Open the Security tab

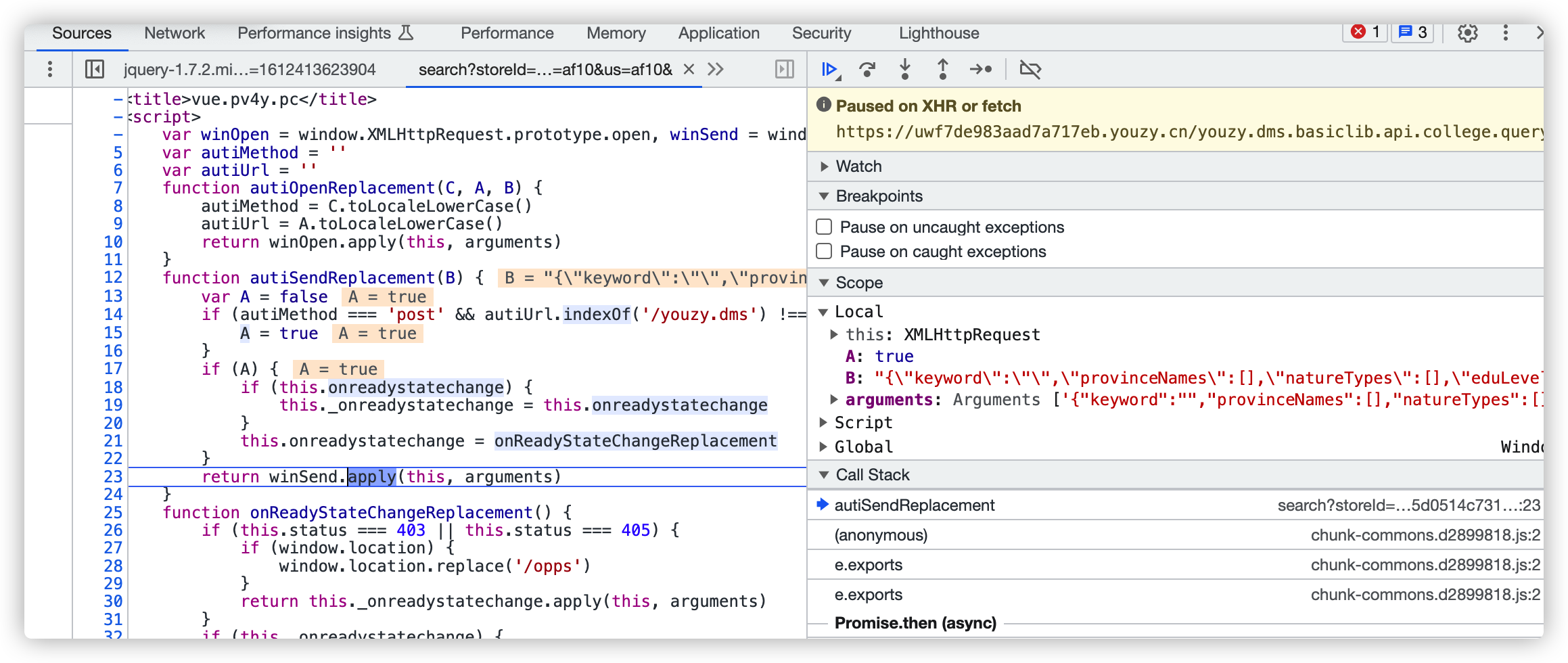point(822,33)
